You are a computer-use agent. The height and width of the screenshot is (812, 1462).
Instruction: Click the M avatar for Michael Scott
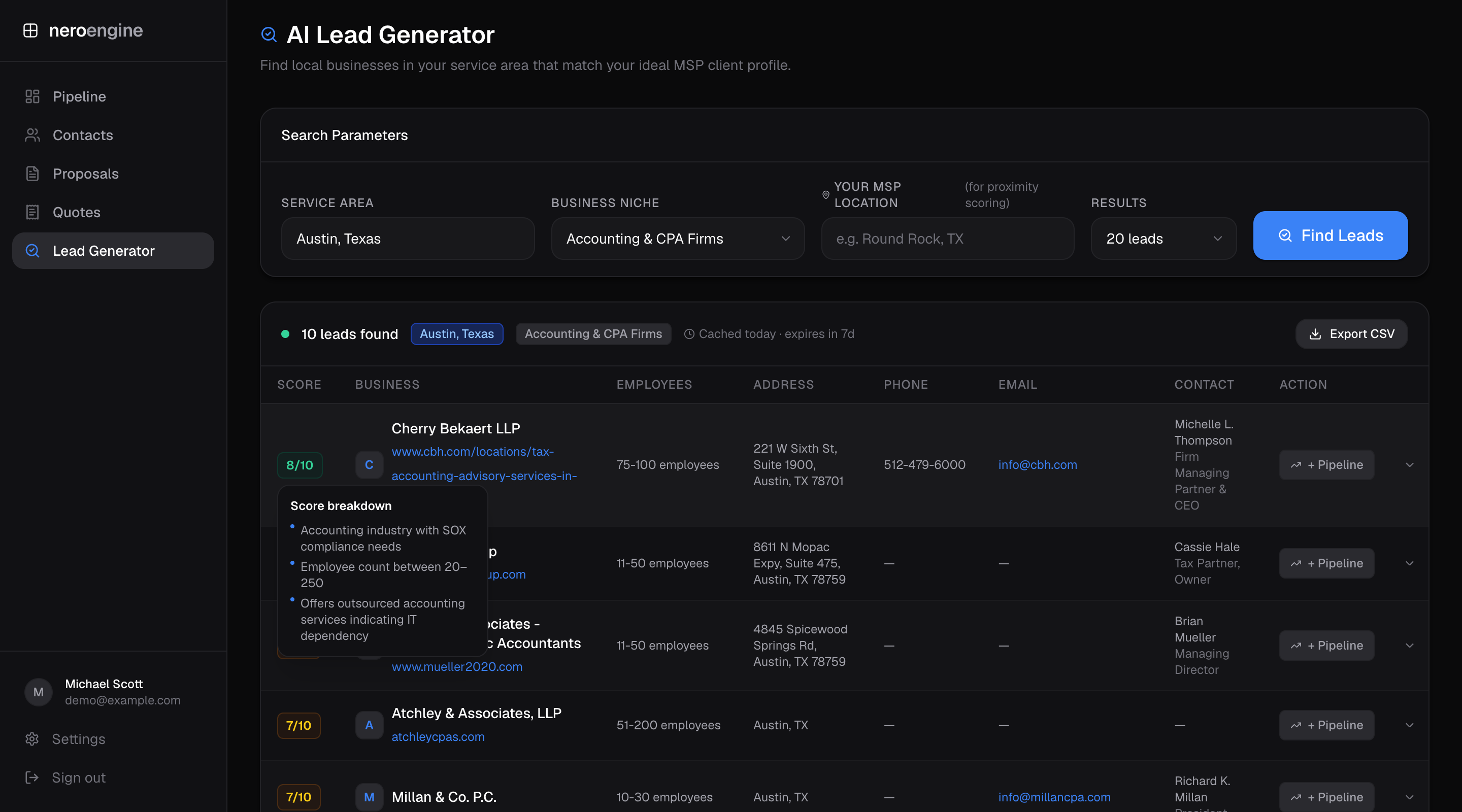point(39,692)
